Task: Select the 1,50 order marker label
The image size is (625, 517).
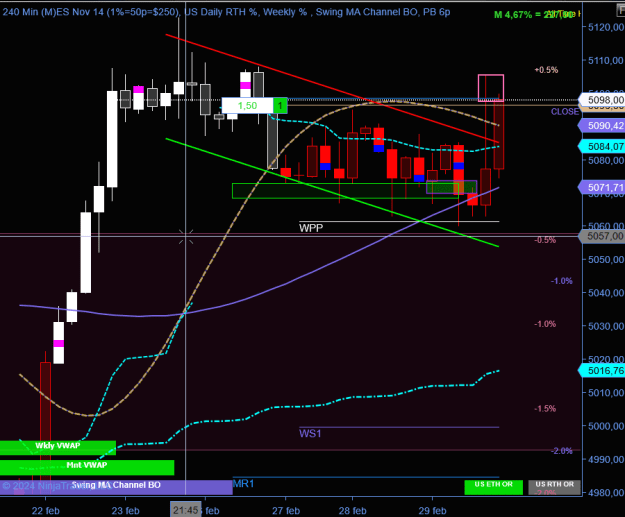Action: [248, 106]
